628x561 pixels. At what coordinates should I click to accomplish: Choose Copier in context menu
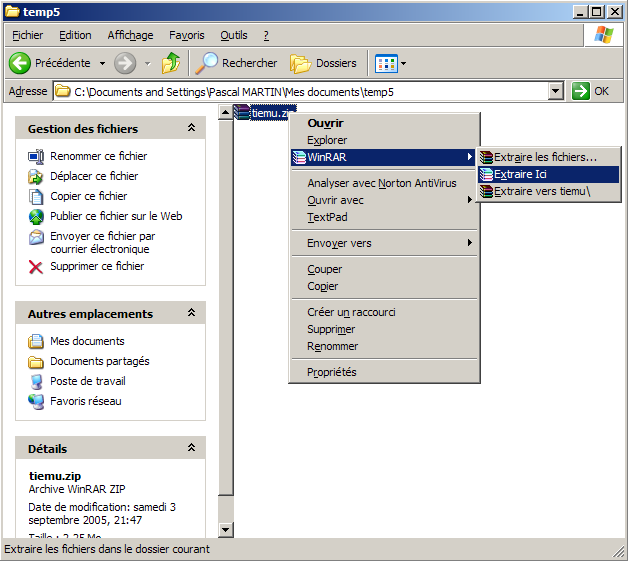(384, 286)
